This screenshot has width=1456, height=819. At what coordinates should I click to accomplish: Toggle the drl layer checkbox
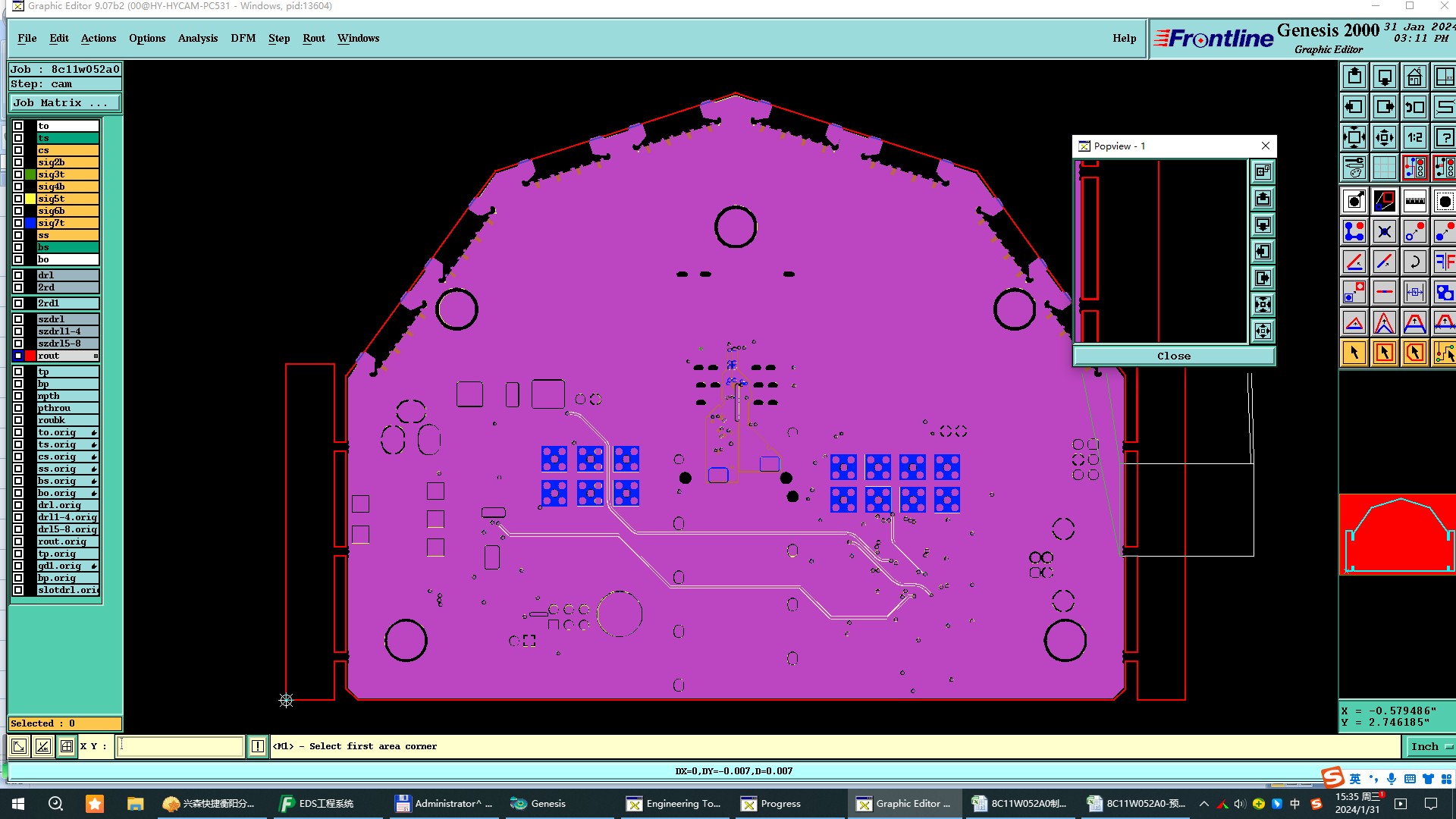point(18,275)
